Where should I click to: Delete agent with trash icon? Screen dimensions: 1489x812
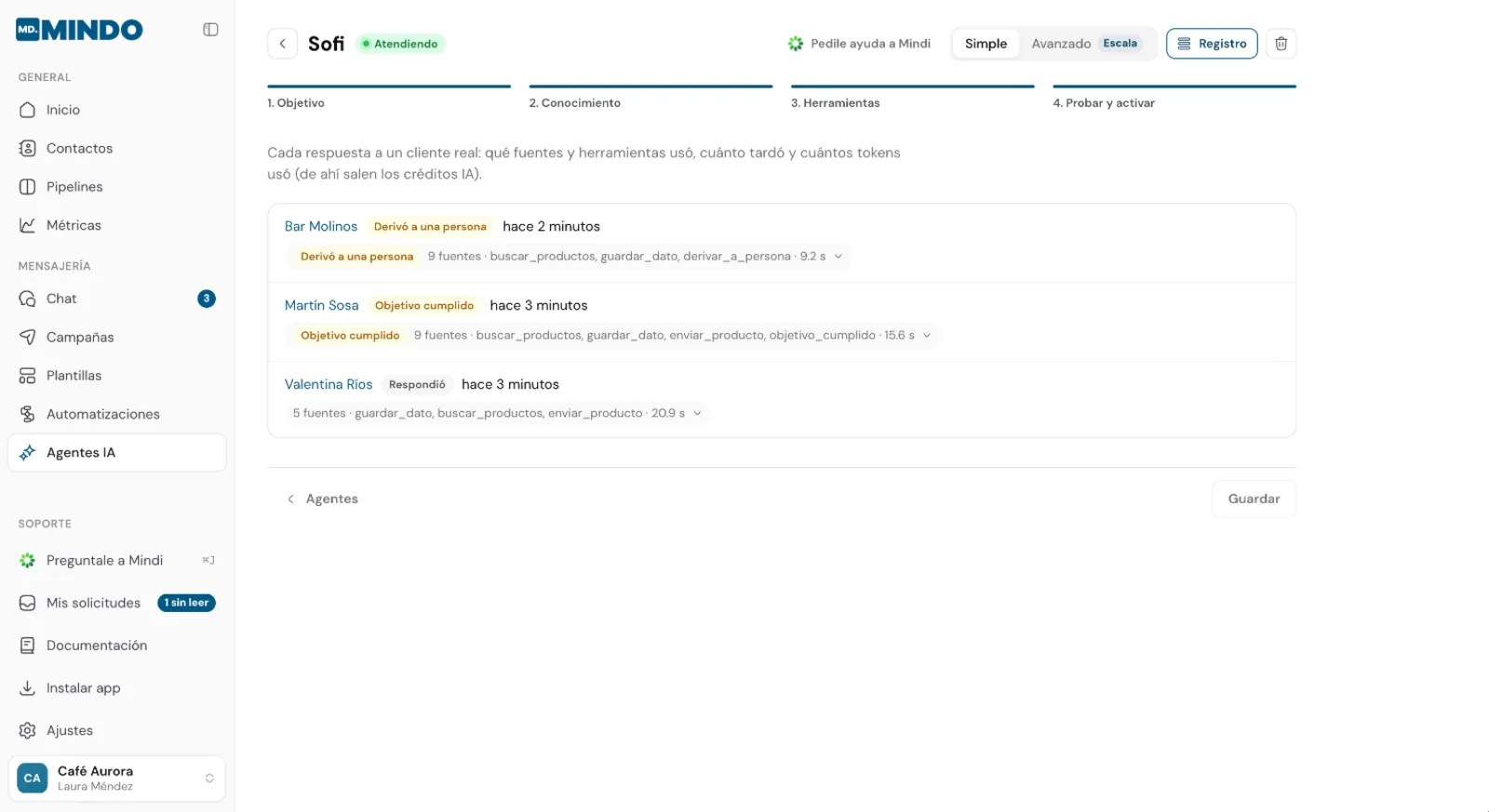1281,44
